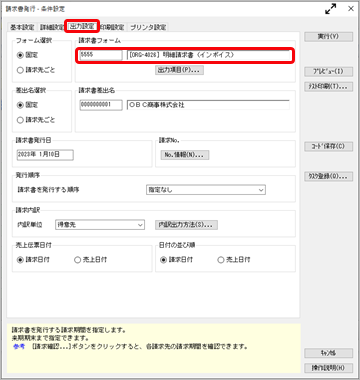The height and width of the screenshot is (380, 360).
Task: Select 固定 under フォーム選択
Action: tap(27, 55)
